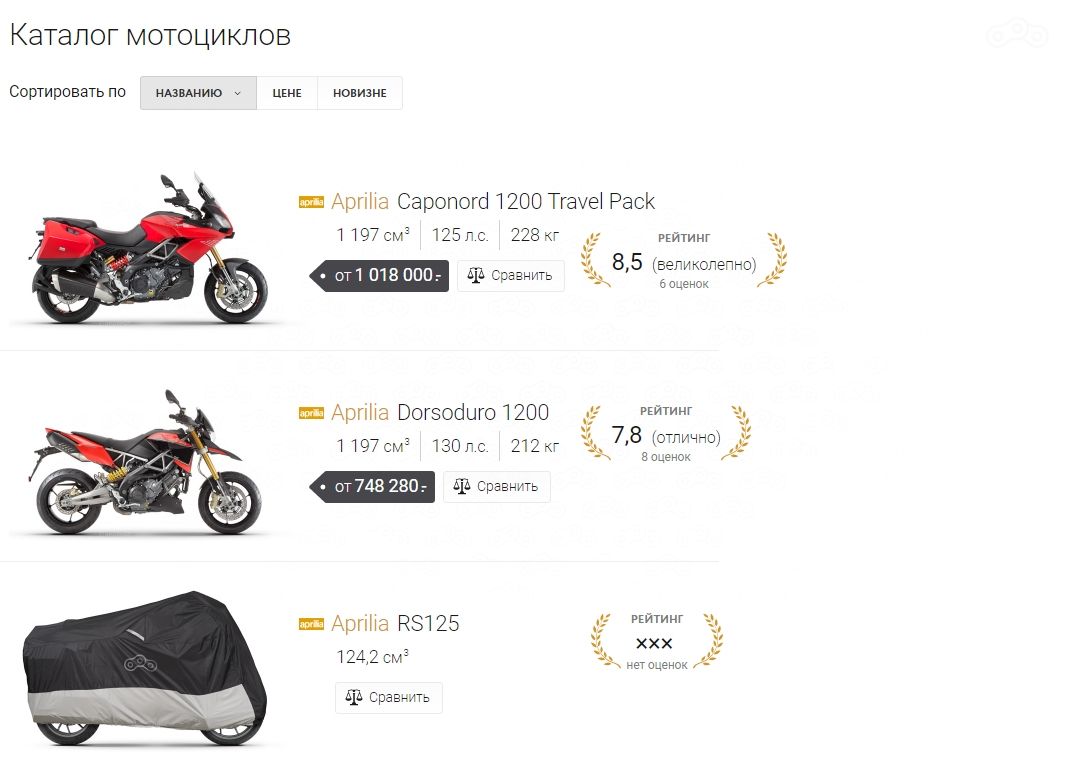
Task: Click the Dorsoduro price tag 'от 748 280'
Action: tap(374, 487)
